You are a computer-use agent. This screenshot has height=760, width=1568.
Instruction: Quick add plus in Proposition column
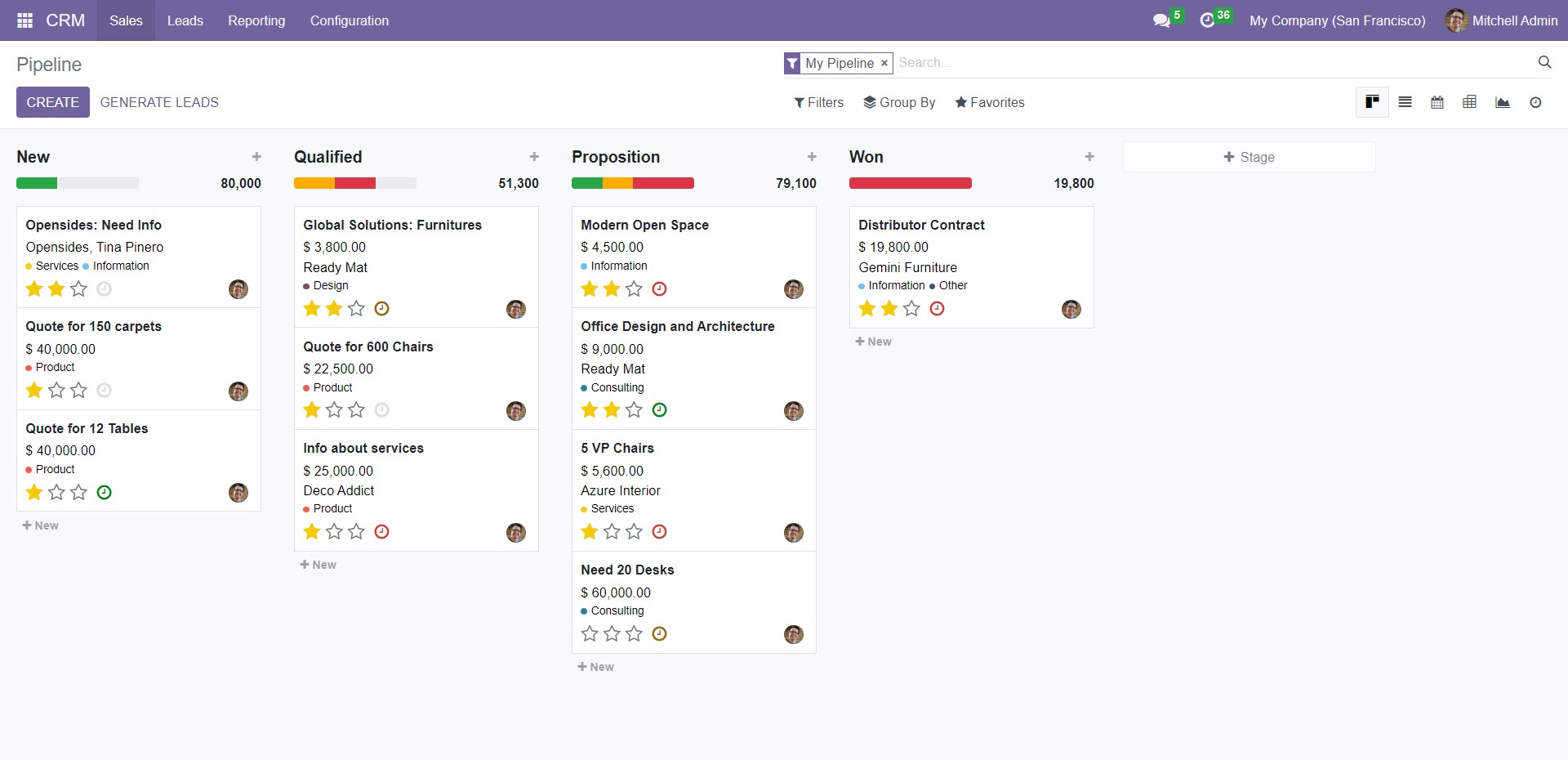coord(812,157)
